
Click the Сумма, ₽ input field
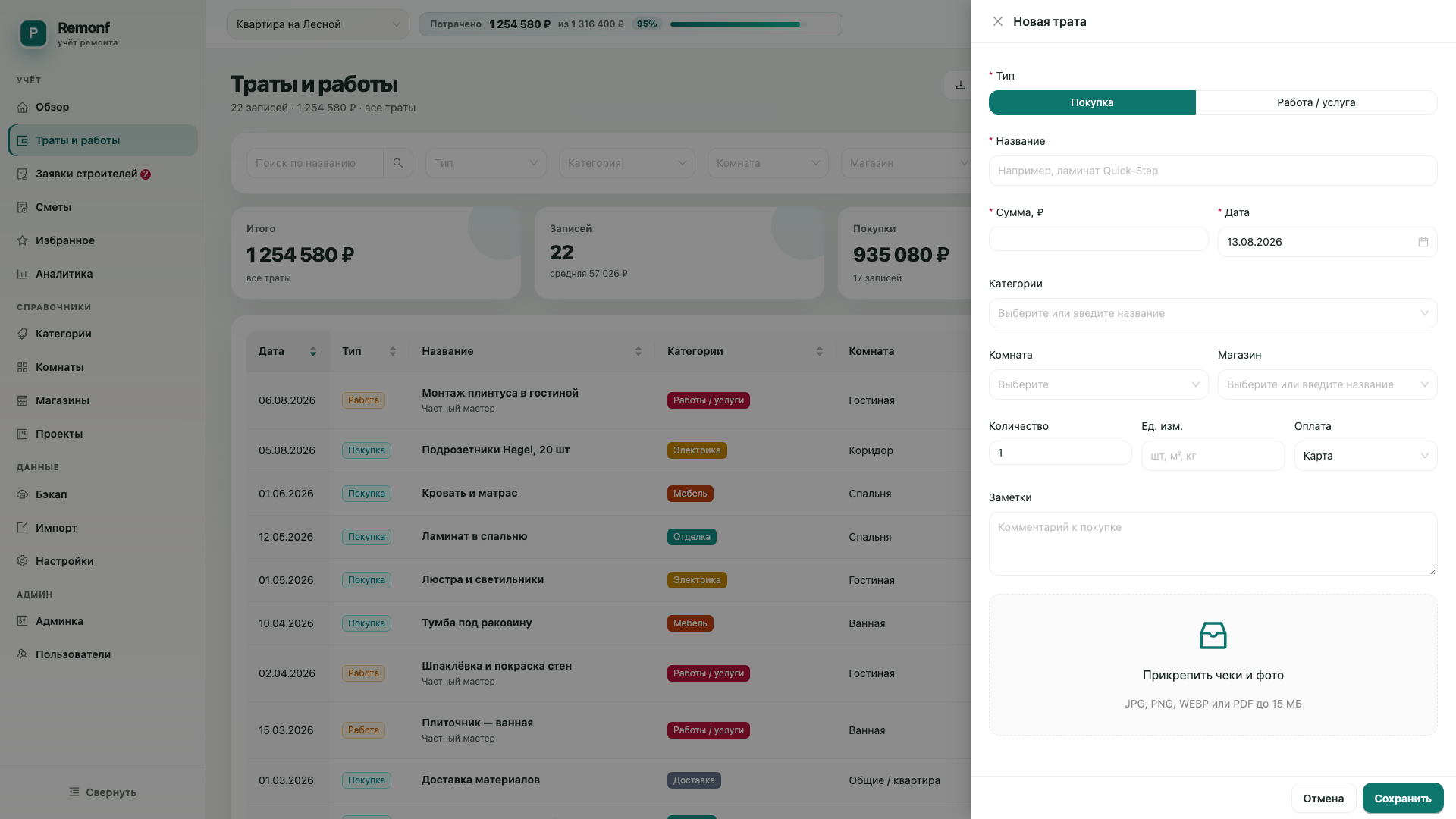[x=1098, y=239]
